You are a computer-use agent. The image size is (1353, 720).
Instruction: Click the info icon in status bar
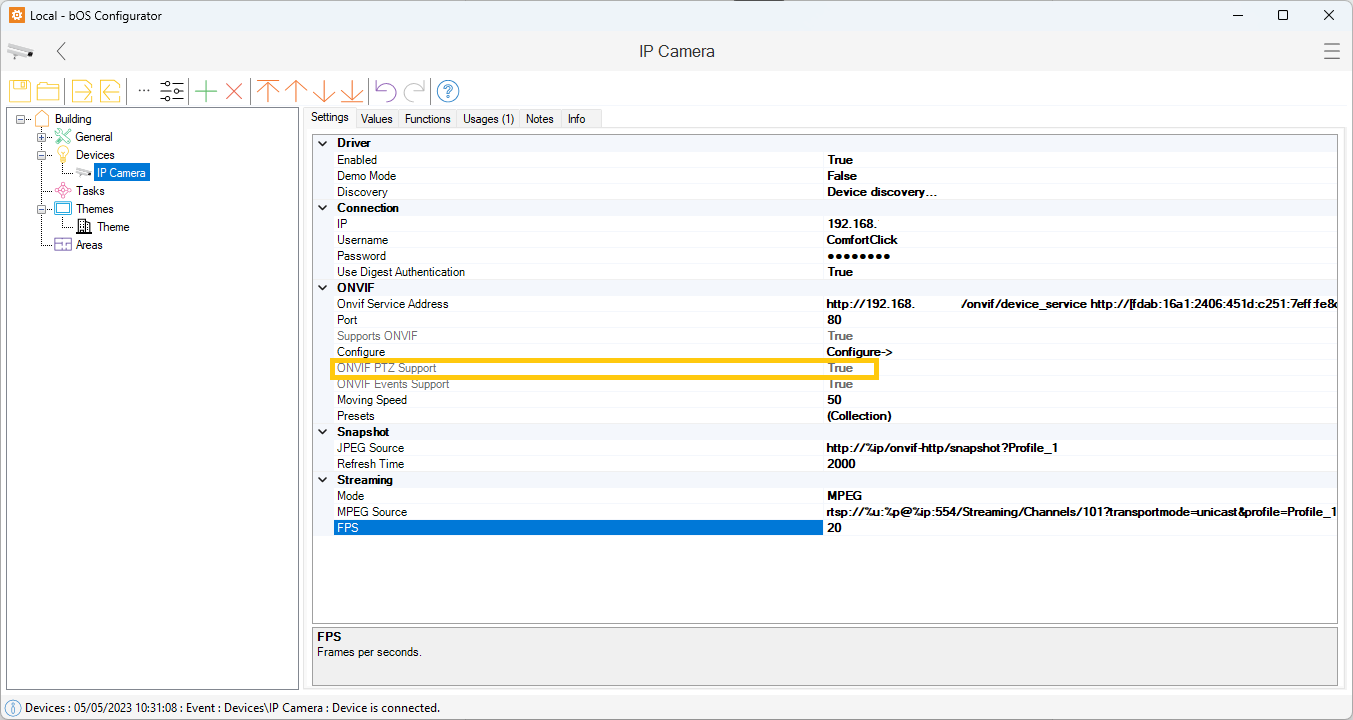click(14, 707)
